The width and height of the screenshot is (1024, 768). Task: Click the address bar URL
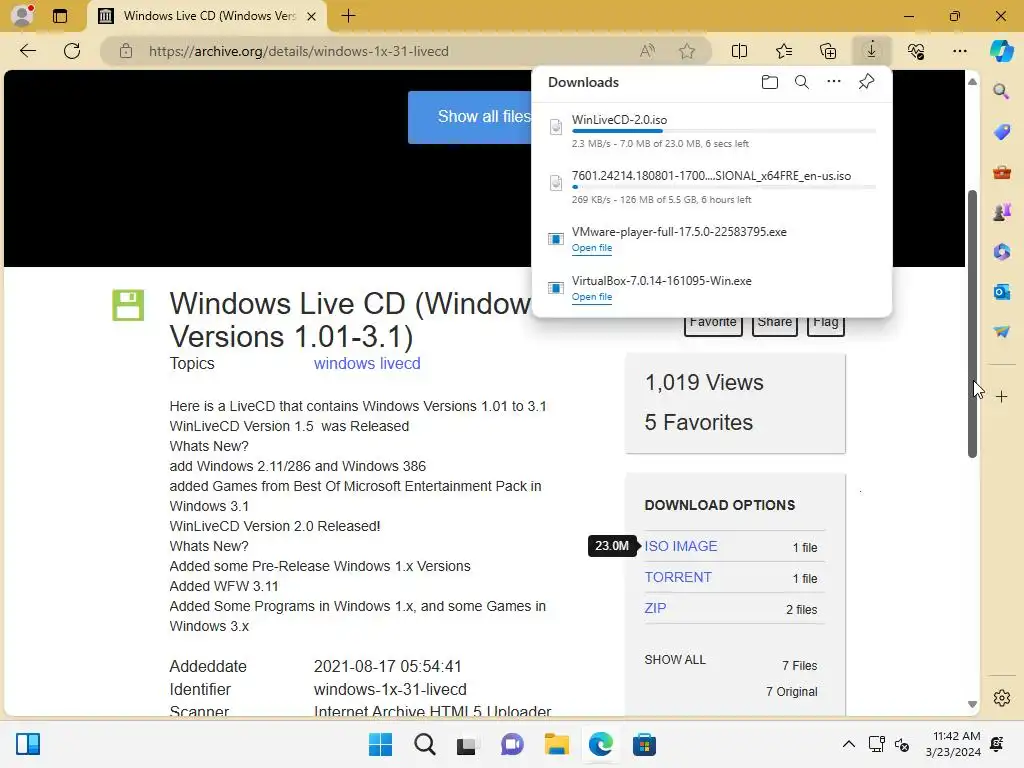click(x=298, y=51)
